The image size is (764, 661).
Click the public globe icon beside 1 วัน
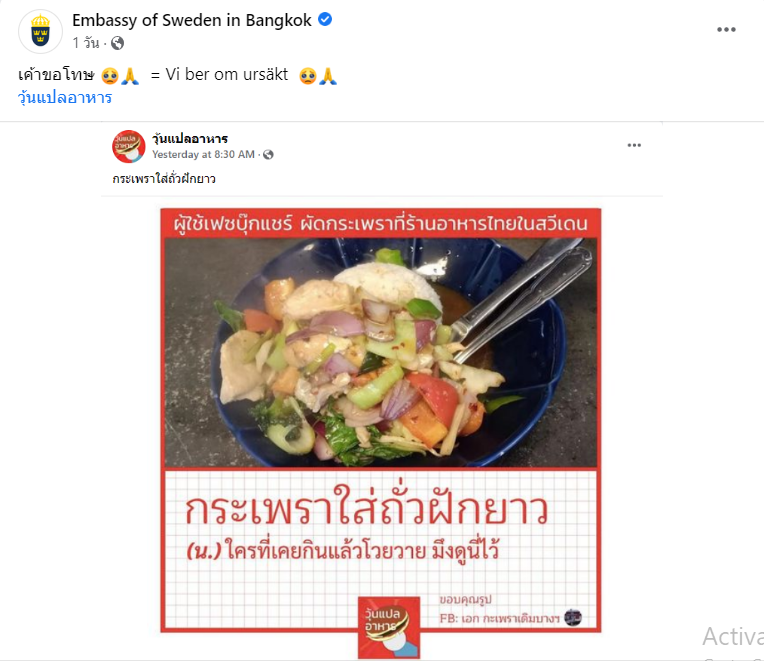pos(117,43)
